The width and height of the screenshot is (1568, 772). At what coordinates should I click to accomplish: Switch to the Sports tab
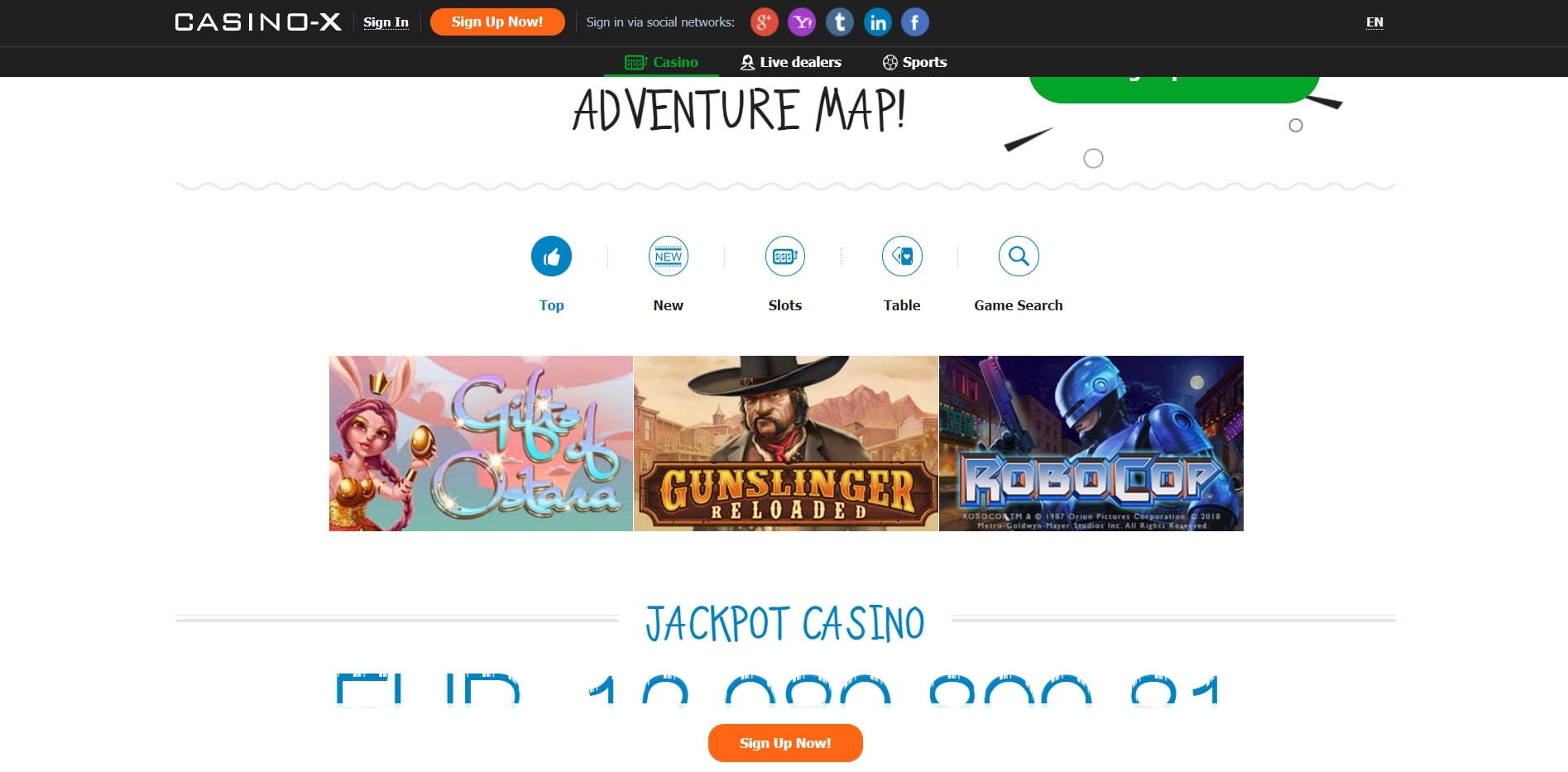914,62
